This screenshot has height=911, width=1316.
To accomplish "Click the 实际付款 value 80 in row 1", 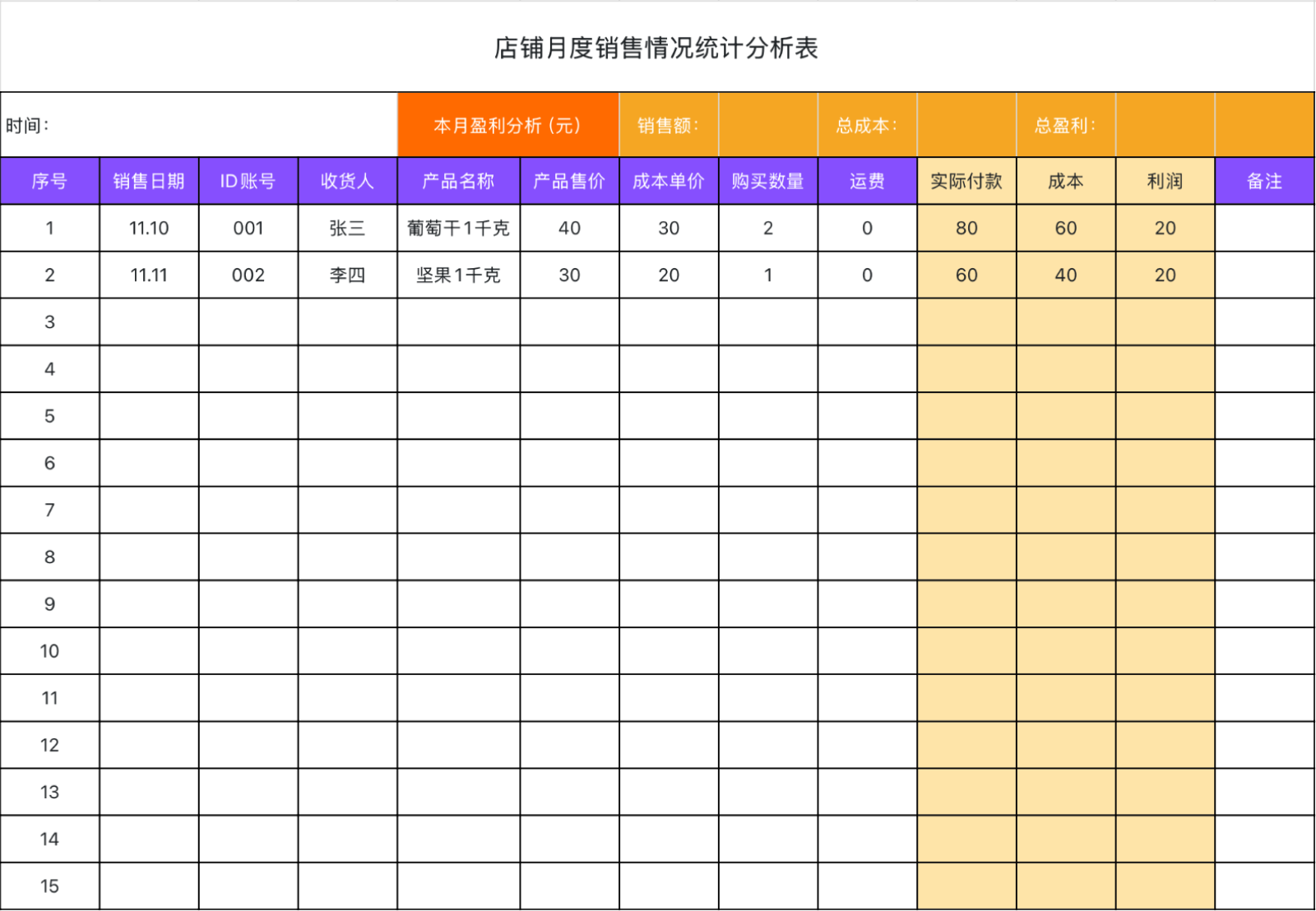I will coord(966,229).
